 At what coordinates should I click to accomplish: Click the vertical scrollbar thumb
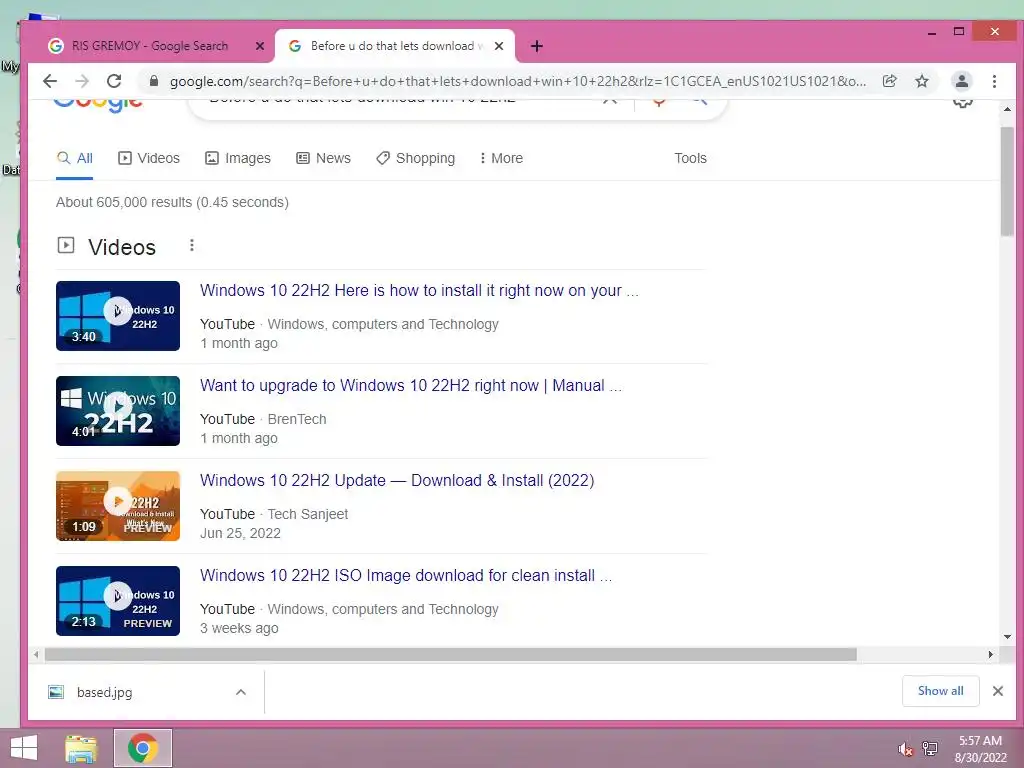pyautogui.click(x=1007, y=181)
